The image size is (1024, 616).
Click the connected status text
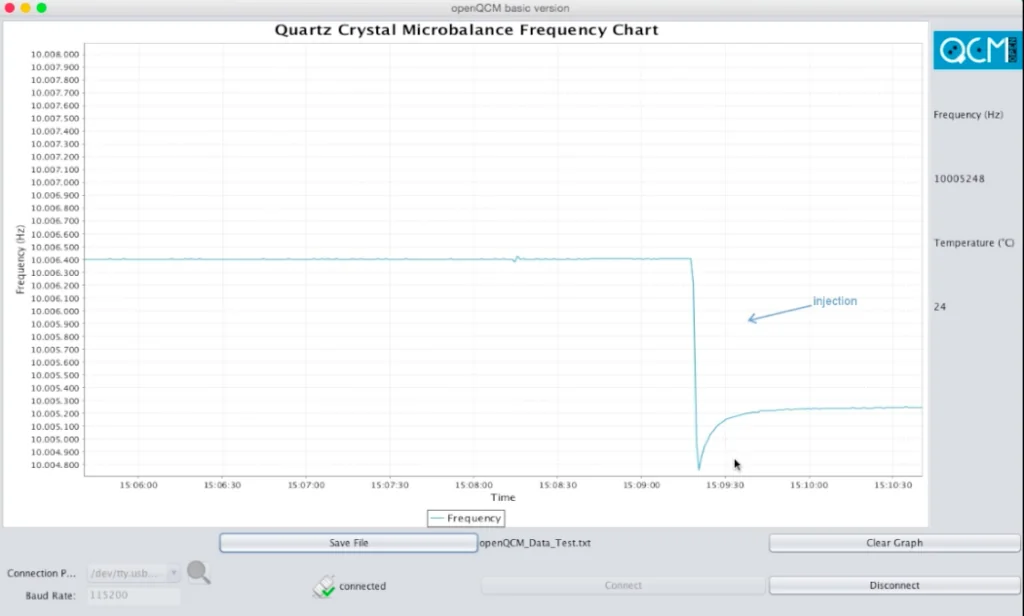click(362, 586)
